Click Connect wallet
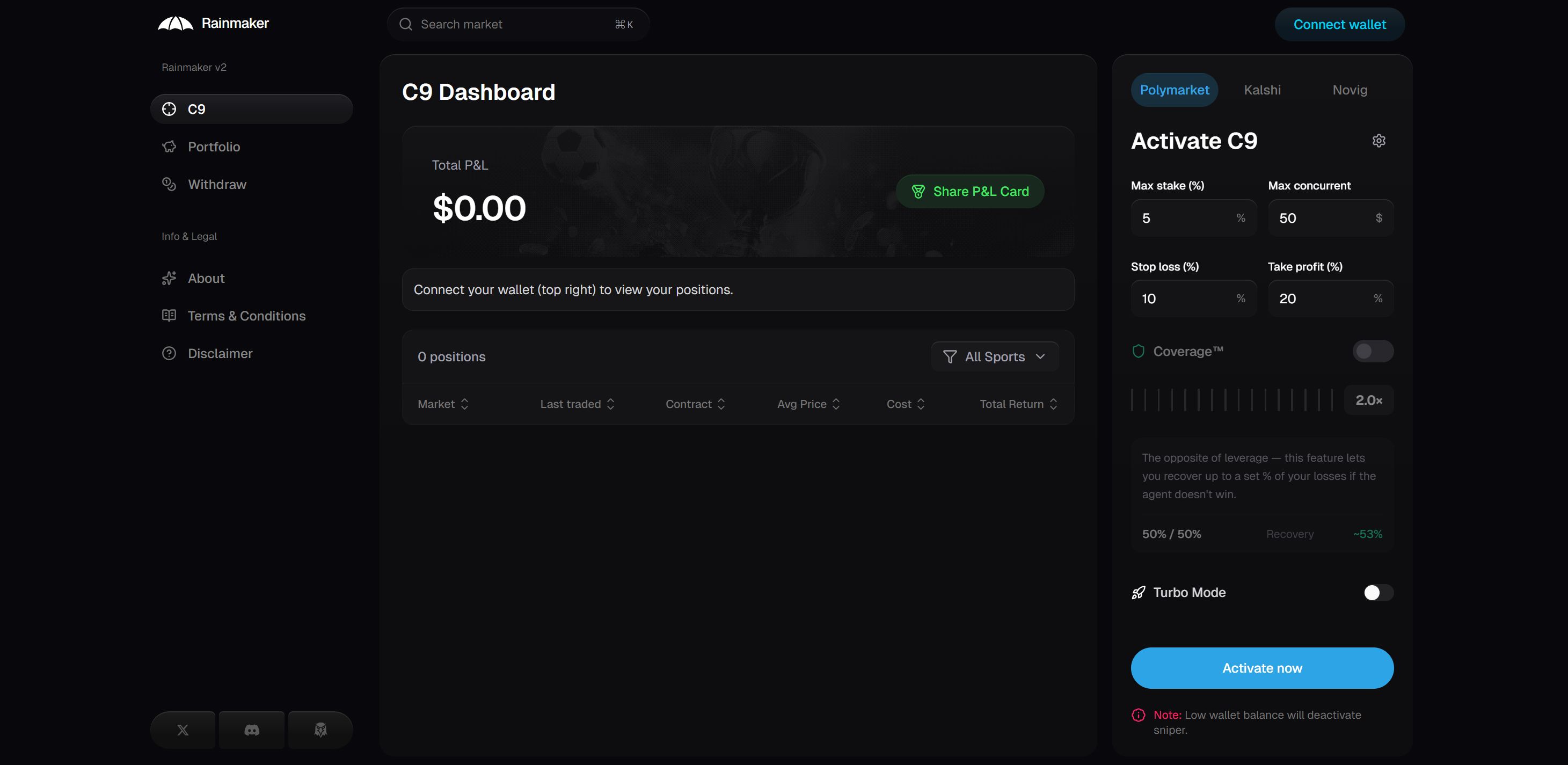Viewport: 1568px width, 765px height. (x=1339, y=24)
